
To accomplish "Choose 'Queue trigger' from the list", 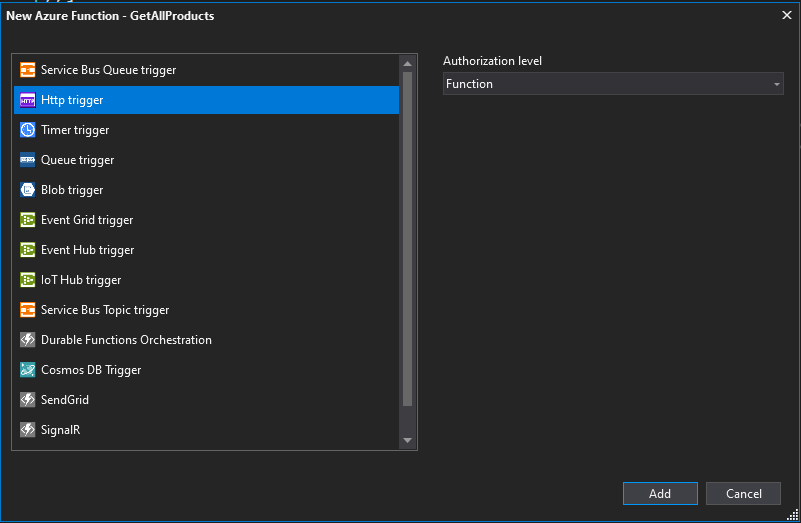I will pyautogui.click(x=78, y=160).
